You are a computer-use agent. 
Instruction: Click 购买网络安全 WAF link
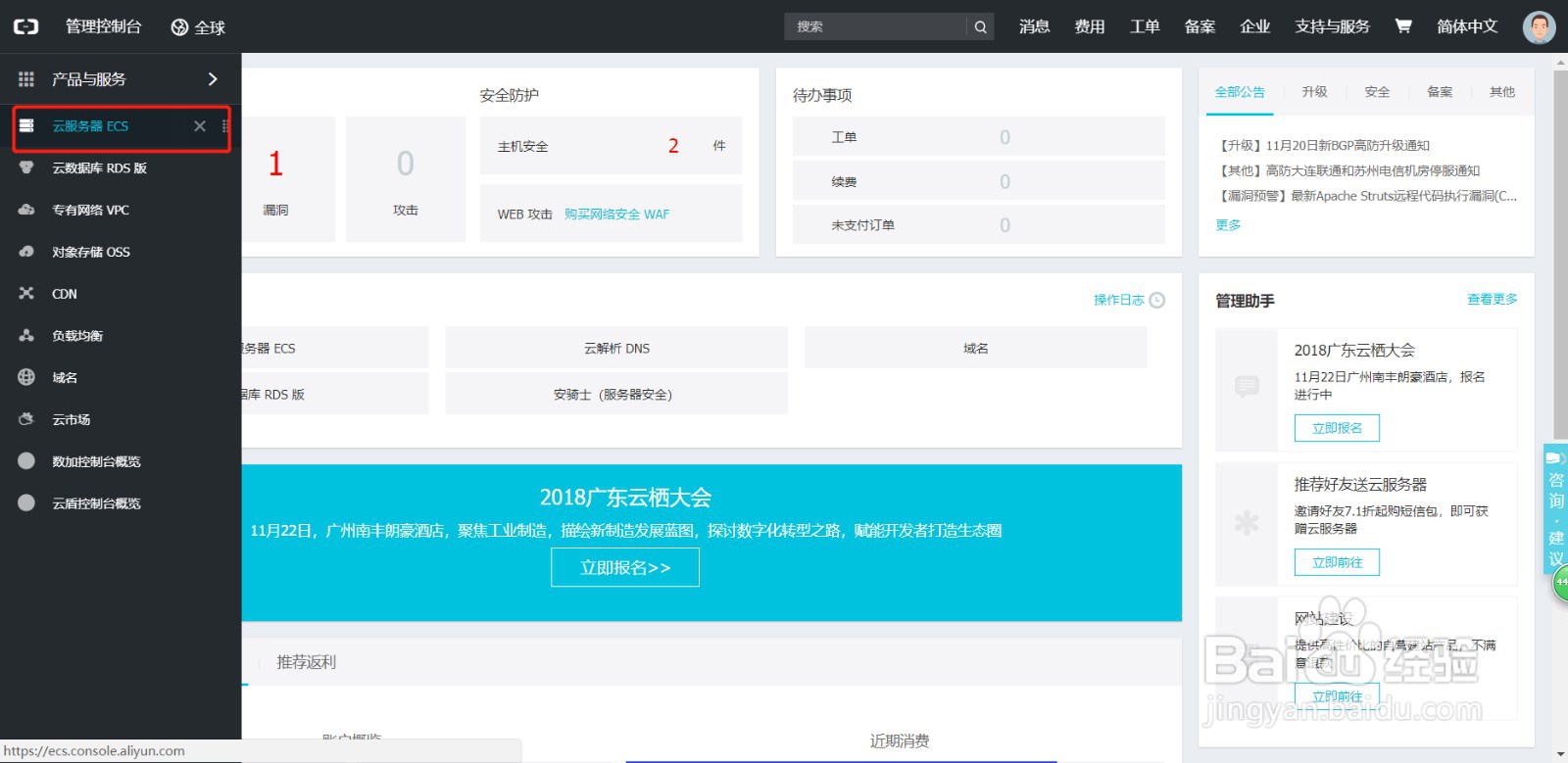(x=616, y=214)
